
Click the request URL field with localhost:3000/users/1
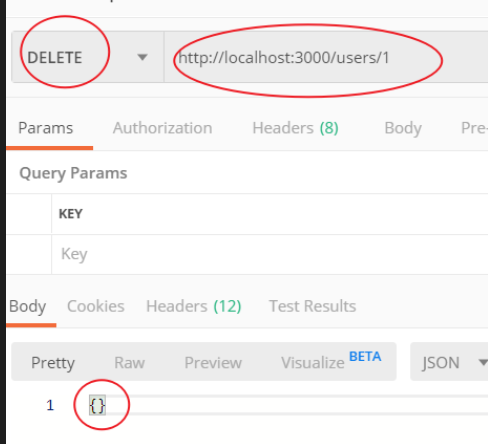click(326, 57)
